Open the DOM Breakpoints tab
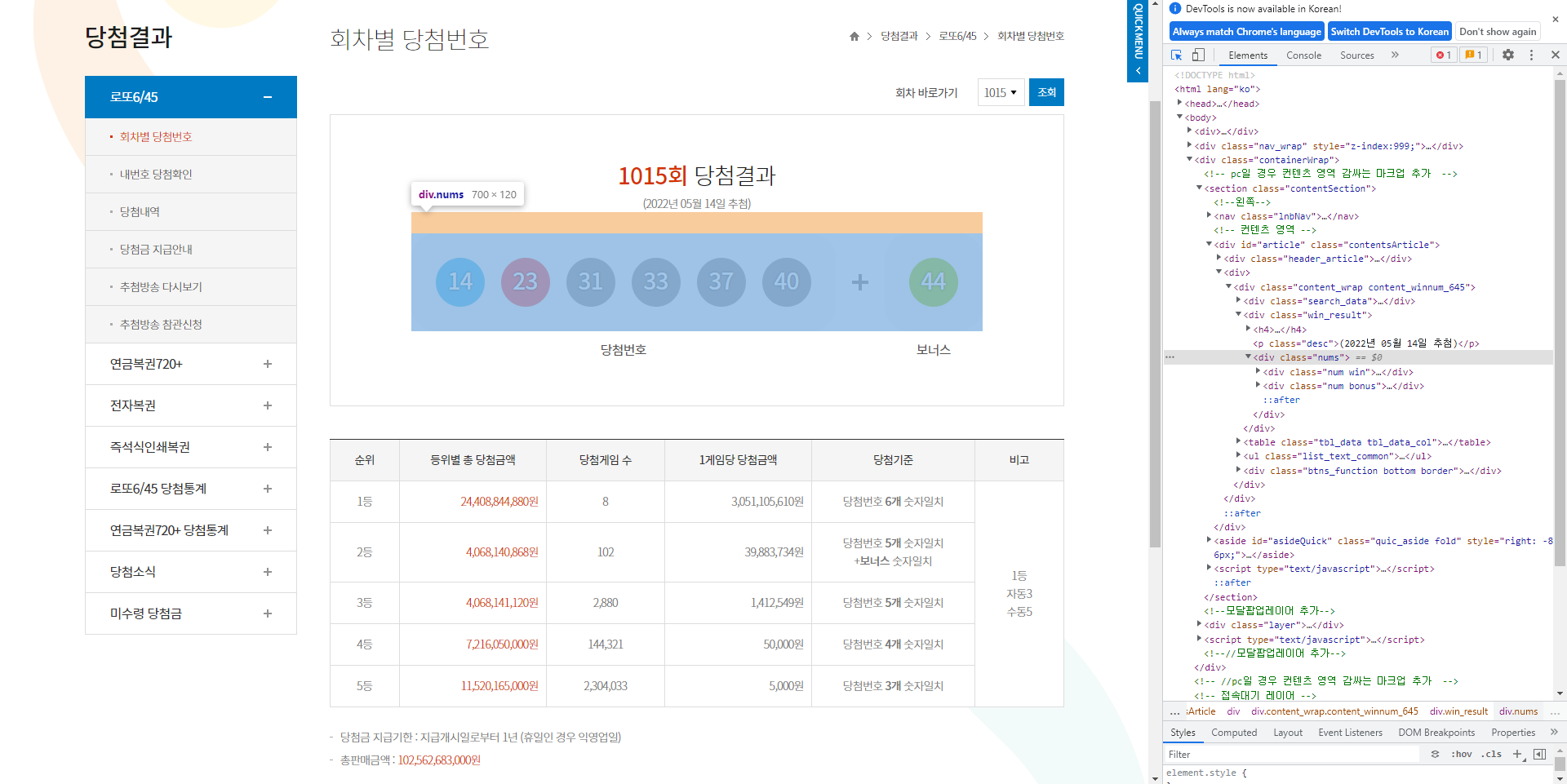 [1436, 733]
